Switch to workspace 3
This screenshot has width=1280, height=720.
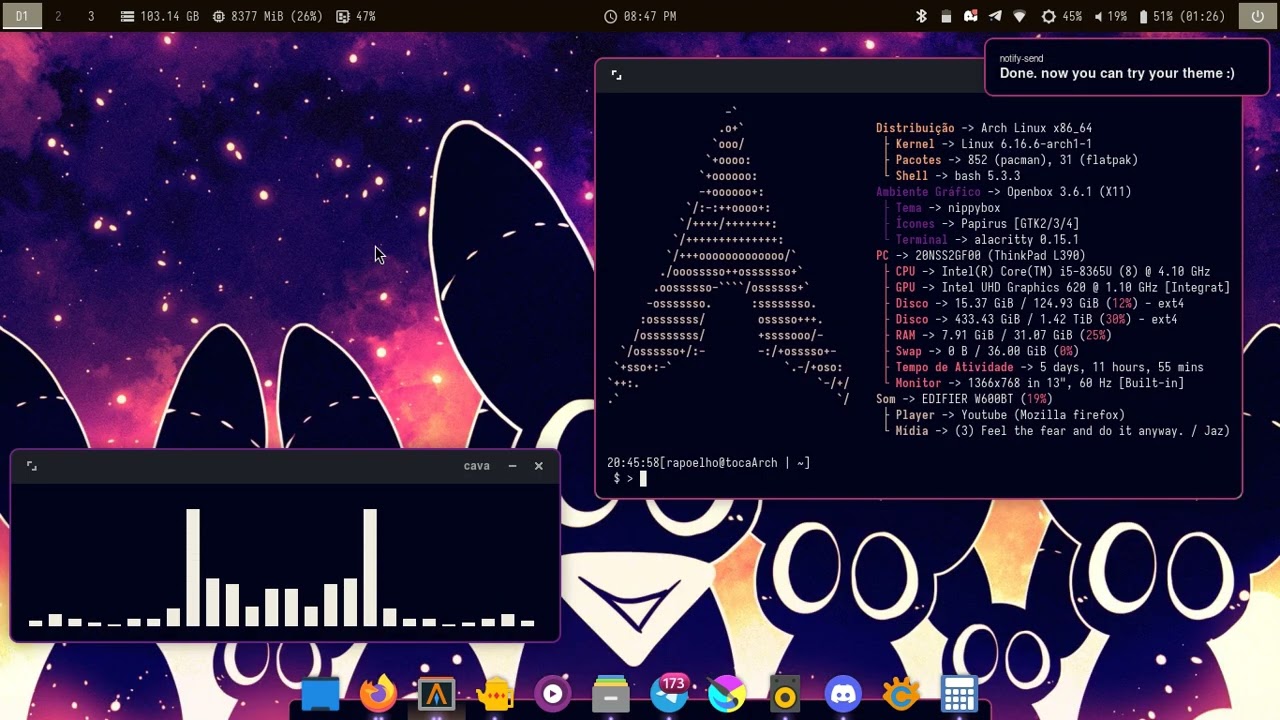click(91, 16)
